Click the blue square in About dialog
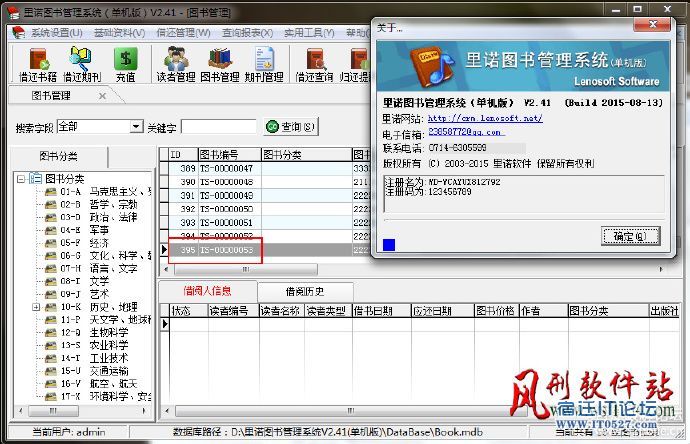 click(x=389, y=245)
